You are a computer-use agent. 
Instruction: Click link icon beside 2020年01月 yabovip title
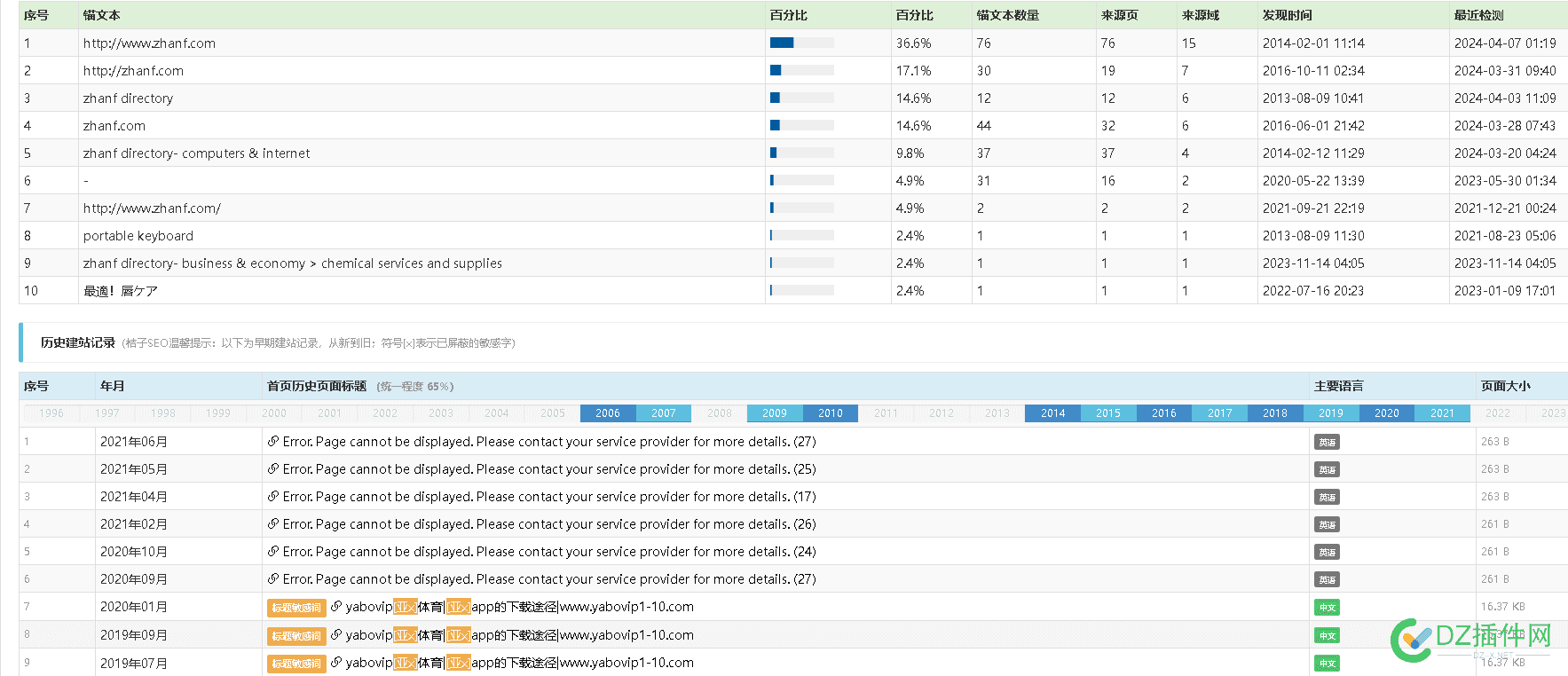[336, 607]
